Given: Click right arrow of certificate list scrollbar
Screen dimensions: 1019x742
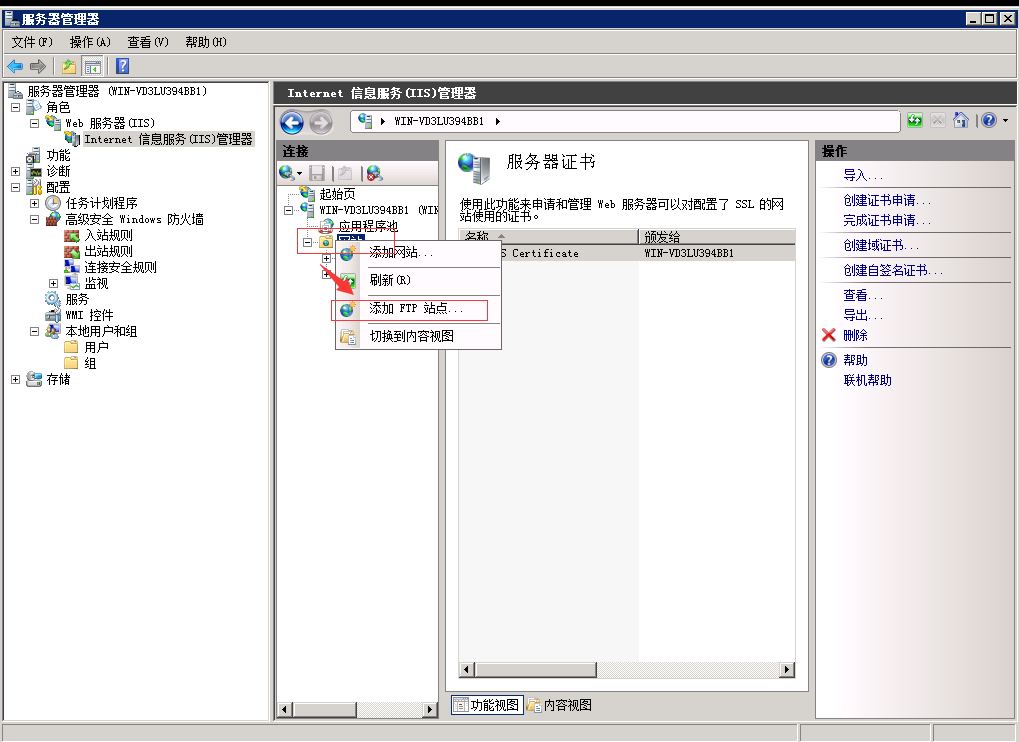Looking at the screenshot, I should (787, 669).
